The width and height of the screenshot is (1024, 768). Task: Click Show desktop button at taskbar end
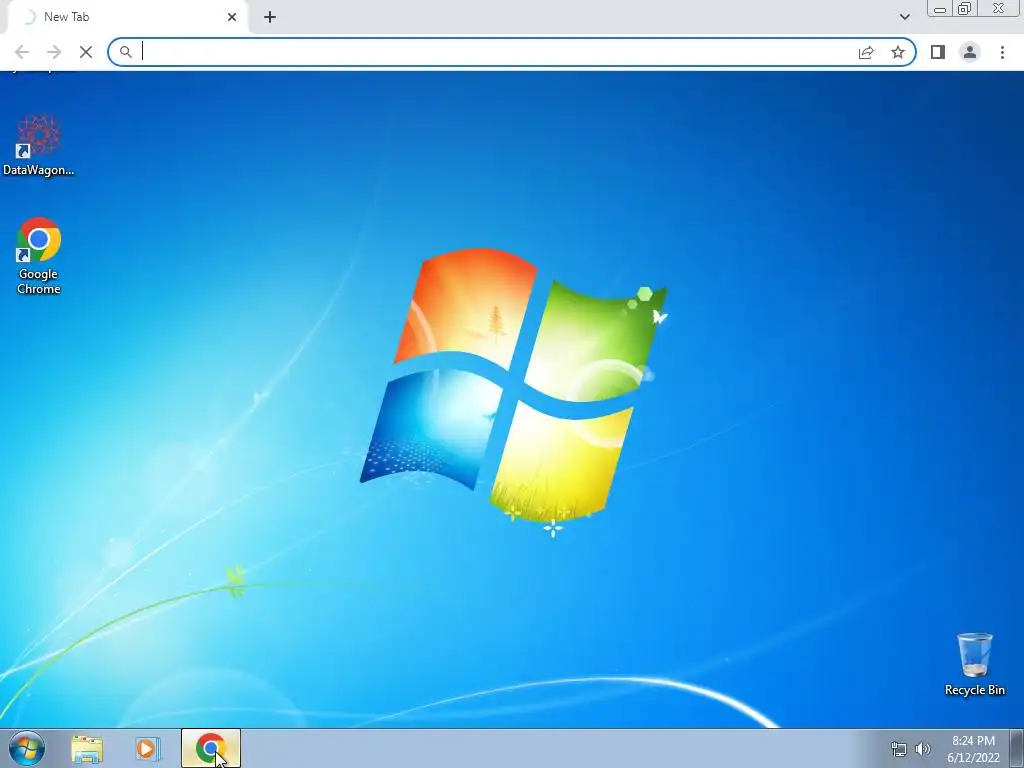tap(1016, 748)
